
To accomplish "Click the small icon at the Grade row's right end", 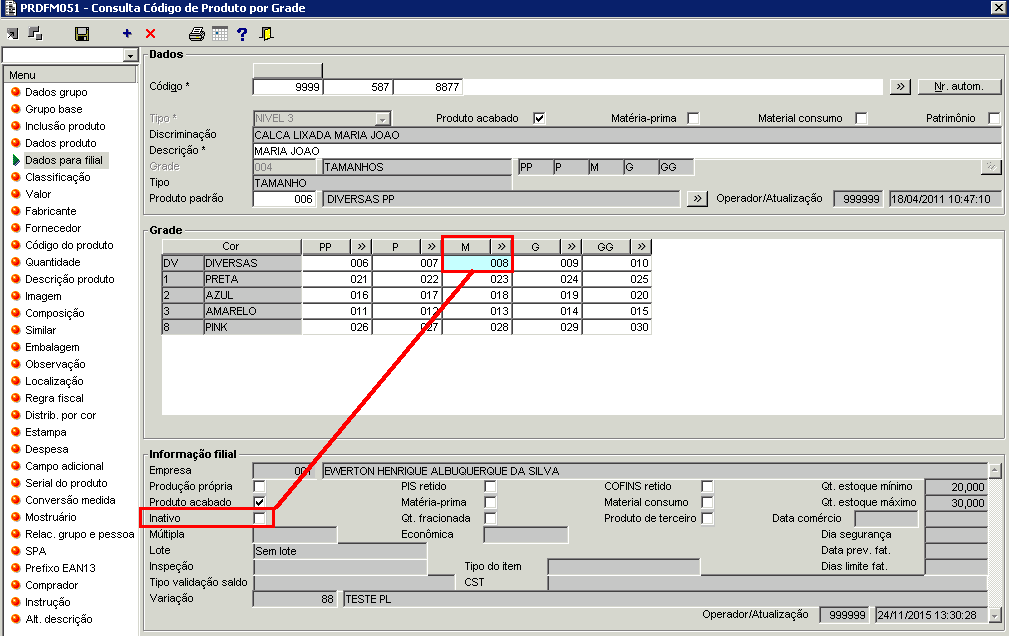I will point(991,167).
